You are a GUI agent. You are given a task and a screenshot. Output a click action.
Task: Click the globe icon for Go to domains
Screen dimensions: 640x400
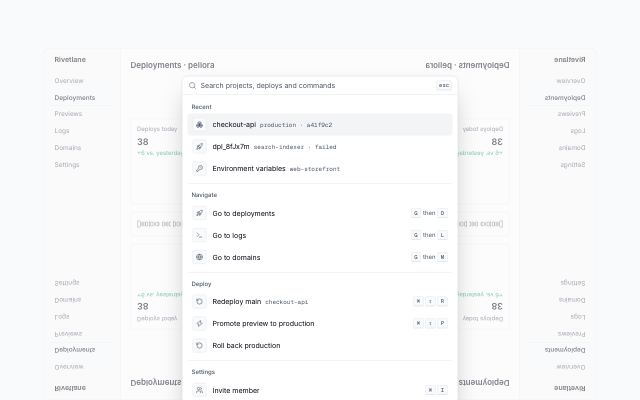click(x=200, y=258)
